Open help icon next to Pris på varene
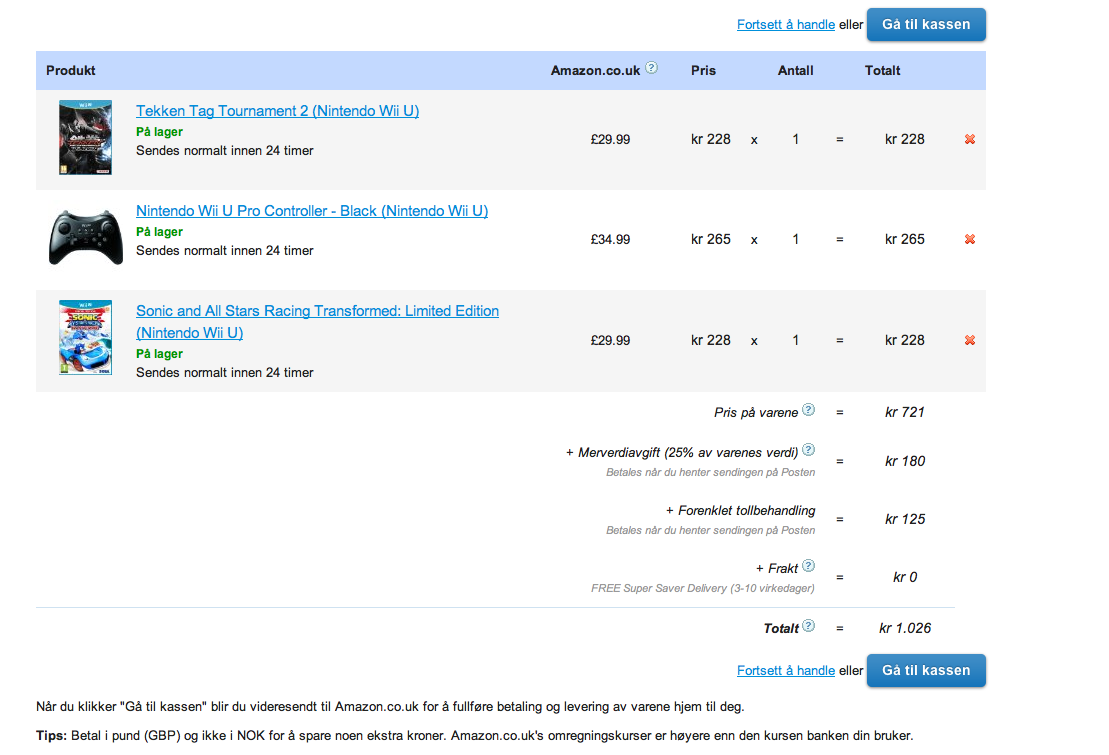The width and height of the screenshot is (1109, 755). click(x=808, y=410)
